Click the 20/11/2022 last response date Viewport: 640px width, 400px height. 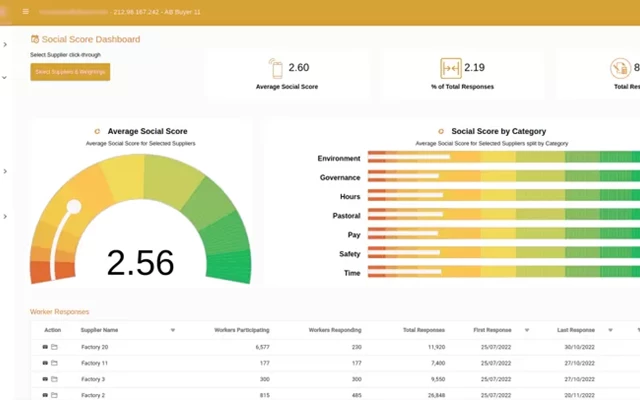click(579, 395)
